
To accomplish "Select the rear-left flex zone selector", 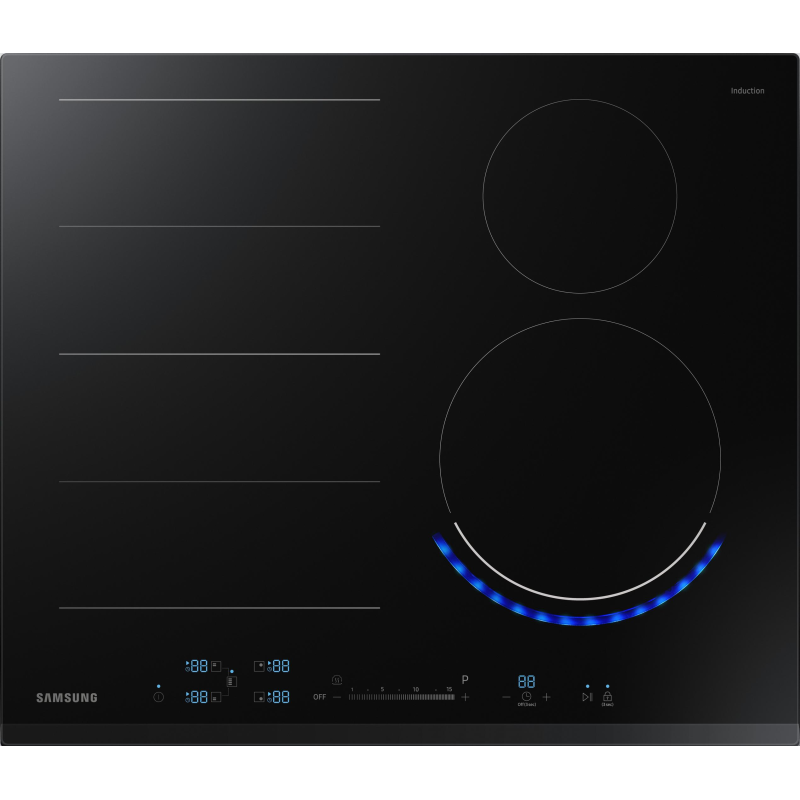I will 216,666.
